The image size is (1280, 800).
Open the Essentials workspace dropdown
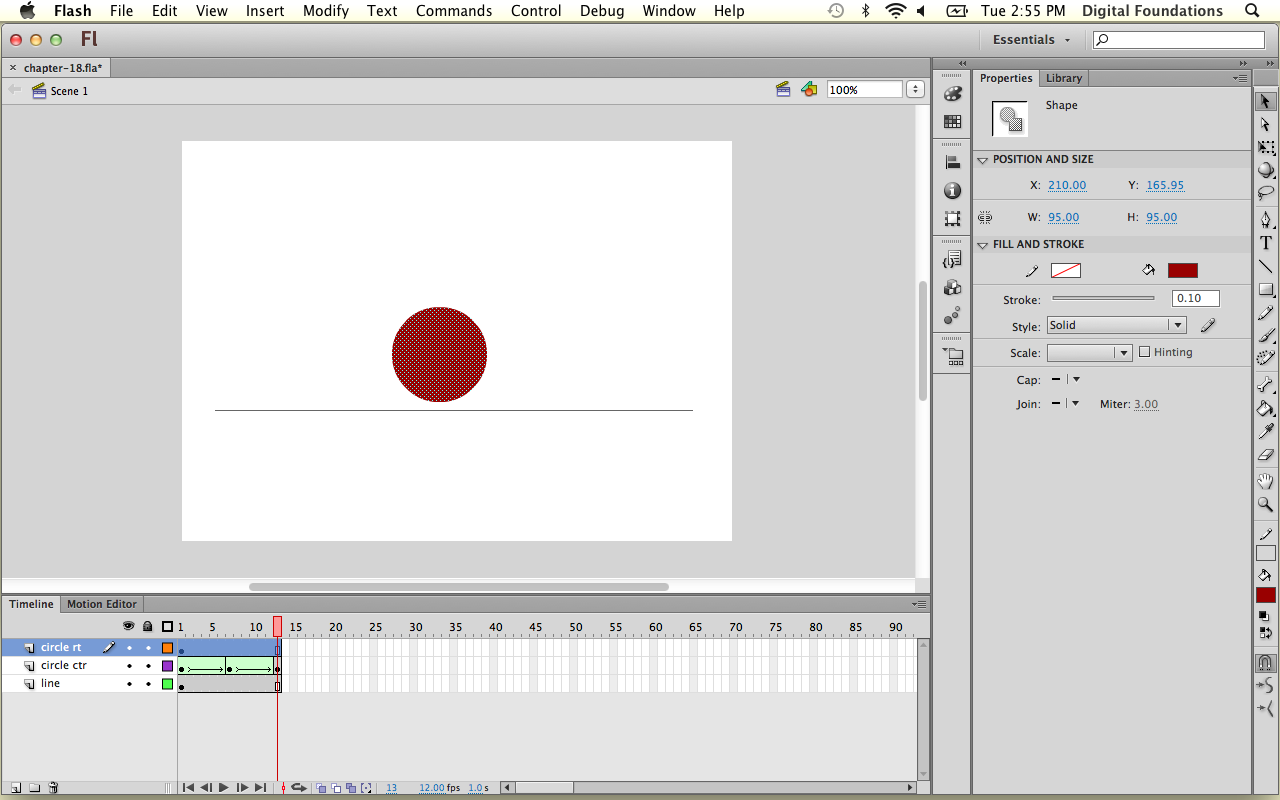[1031, 40]
